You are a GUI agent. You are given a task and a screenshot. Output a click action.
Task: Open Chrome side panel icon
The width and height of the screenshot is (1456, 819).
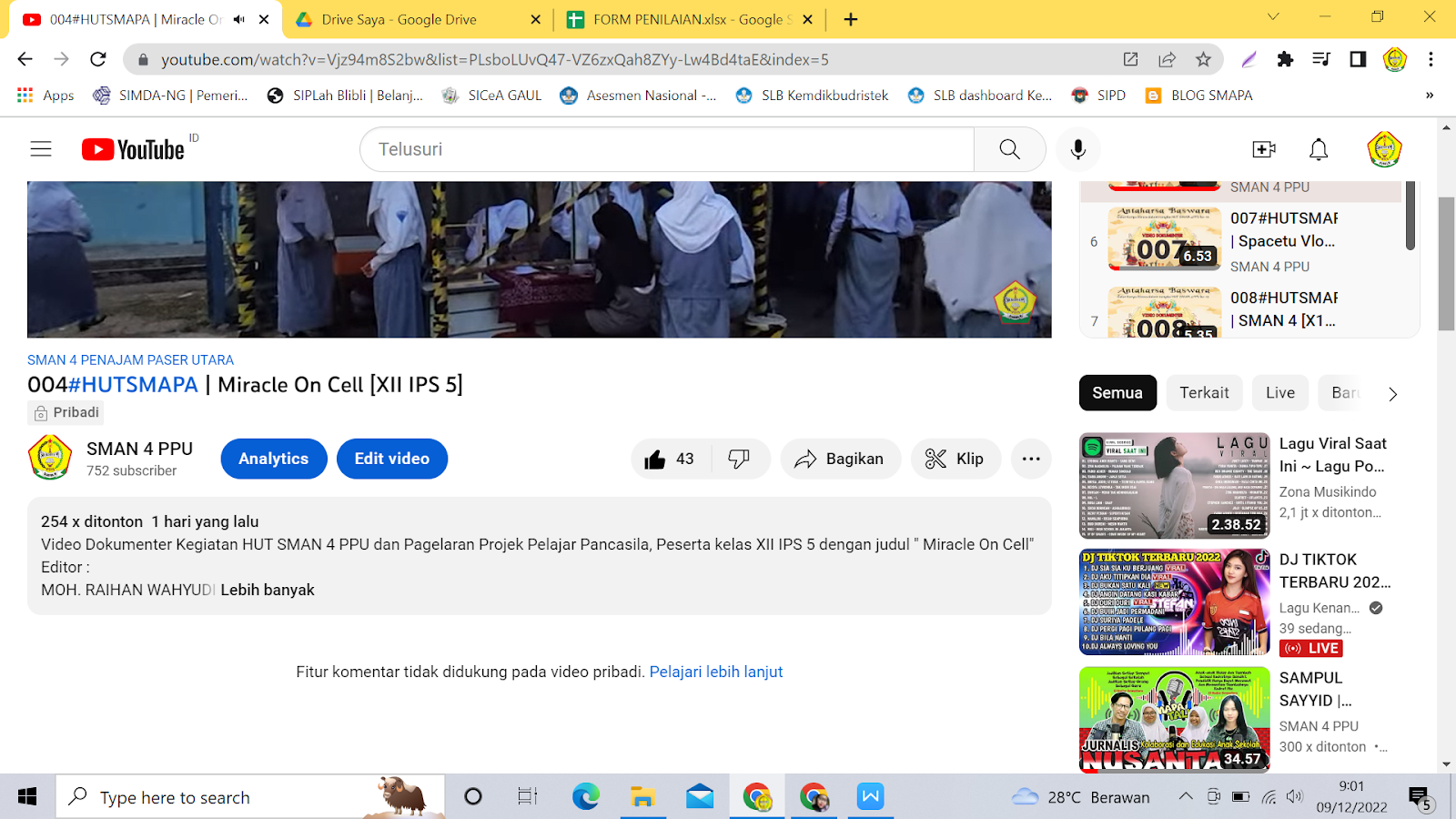(1358, 59)
